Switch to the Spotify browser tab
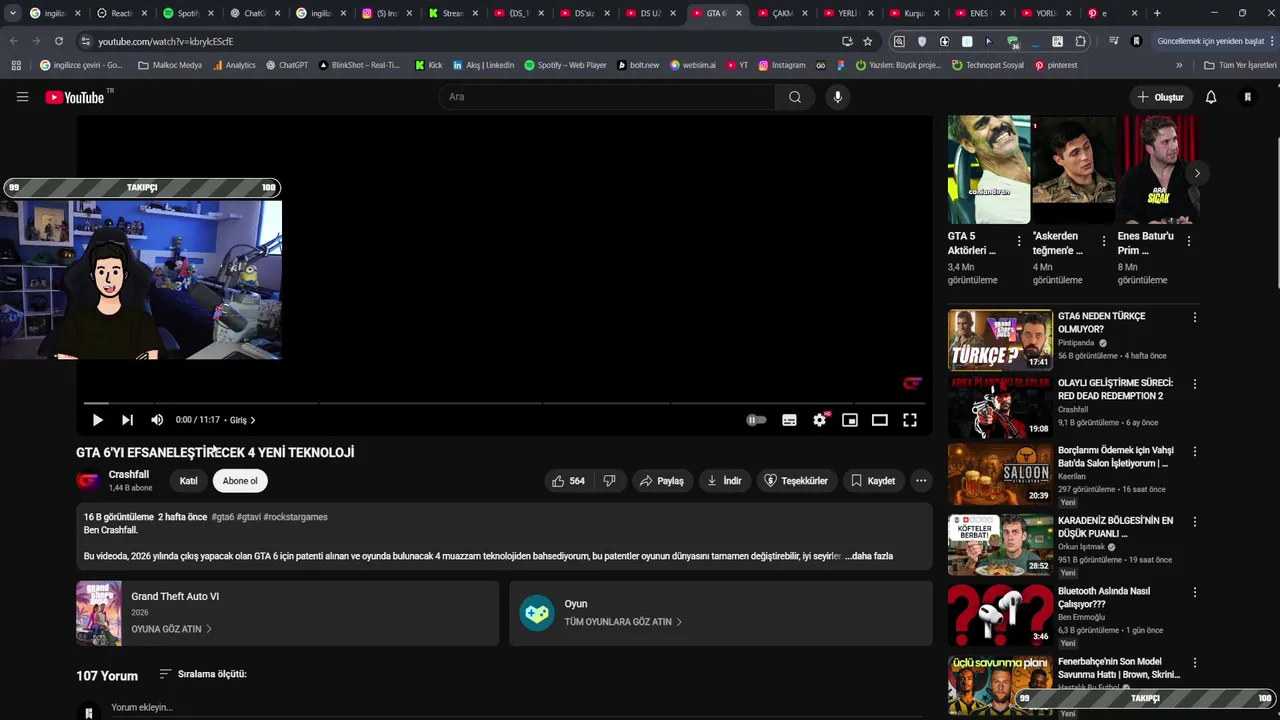1280x720 pixels. pyautogui.click(x=187, y=13)
